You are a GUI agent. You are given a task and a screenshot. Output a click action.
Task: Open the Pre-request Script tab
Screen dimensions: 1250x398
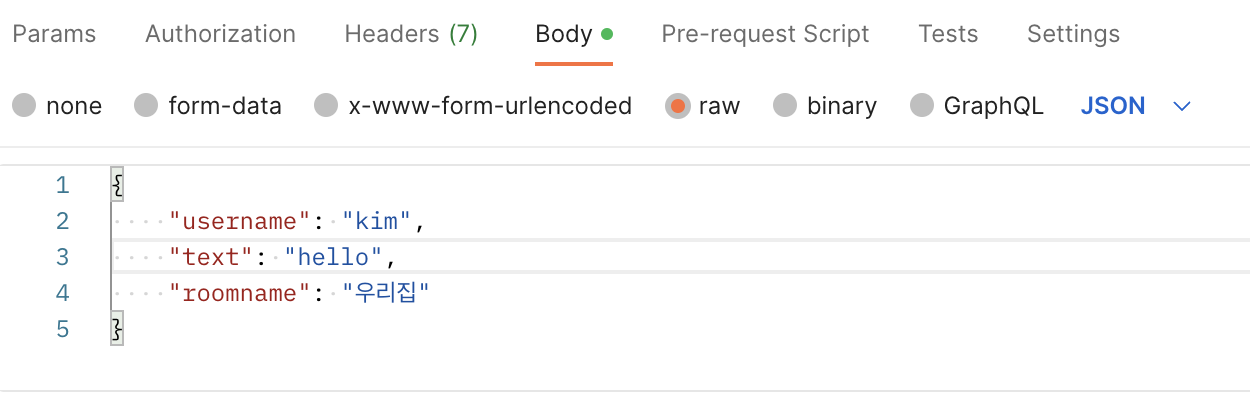pyautogui.click(x=765, y=34)
